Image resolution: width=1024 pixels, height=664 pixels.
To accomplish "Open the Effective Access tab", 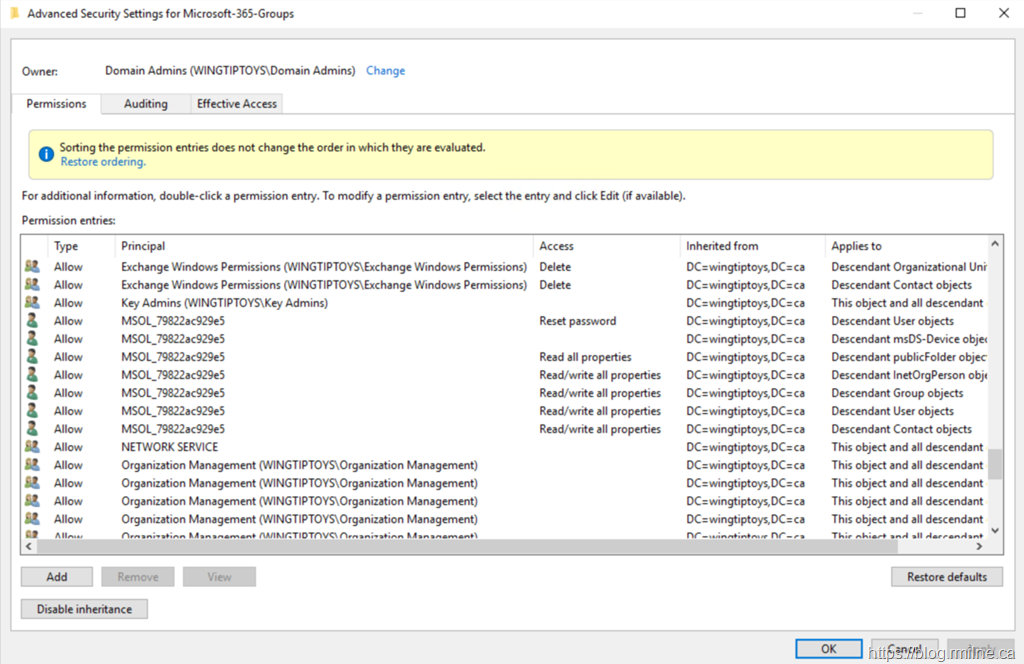I will (x=237, y=104).
